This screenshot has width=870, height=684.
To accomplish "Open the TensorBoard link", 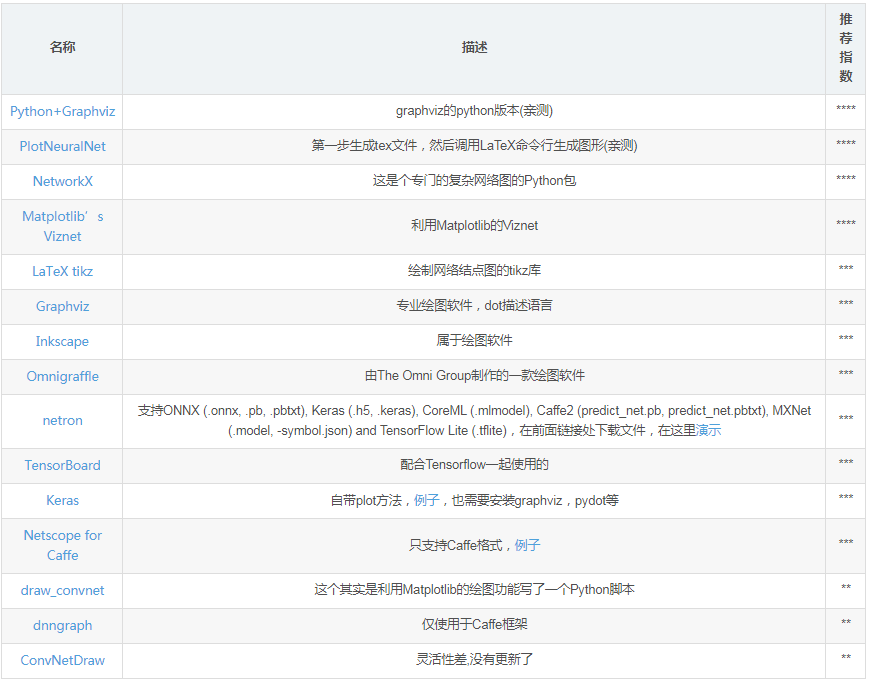I will click(x=62, y=465).
